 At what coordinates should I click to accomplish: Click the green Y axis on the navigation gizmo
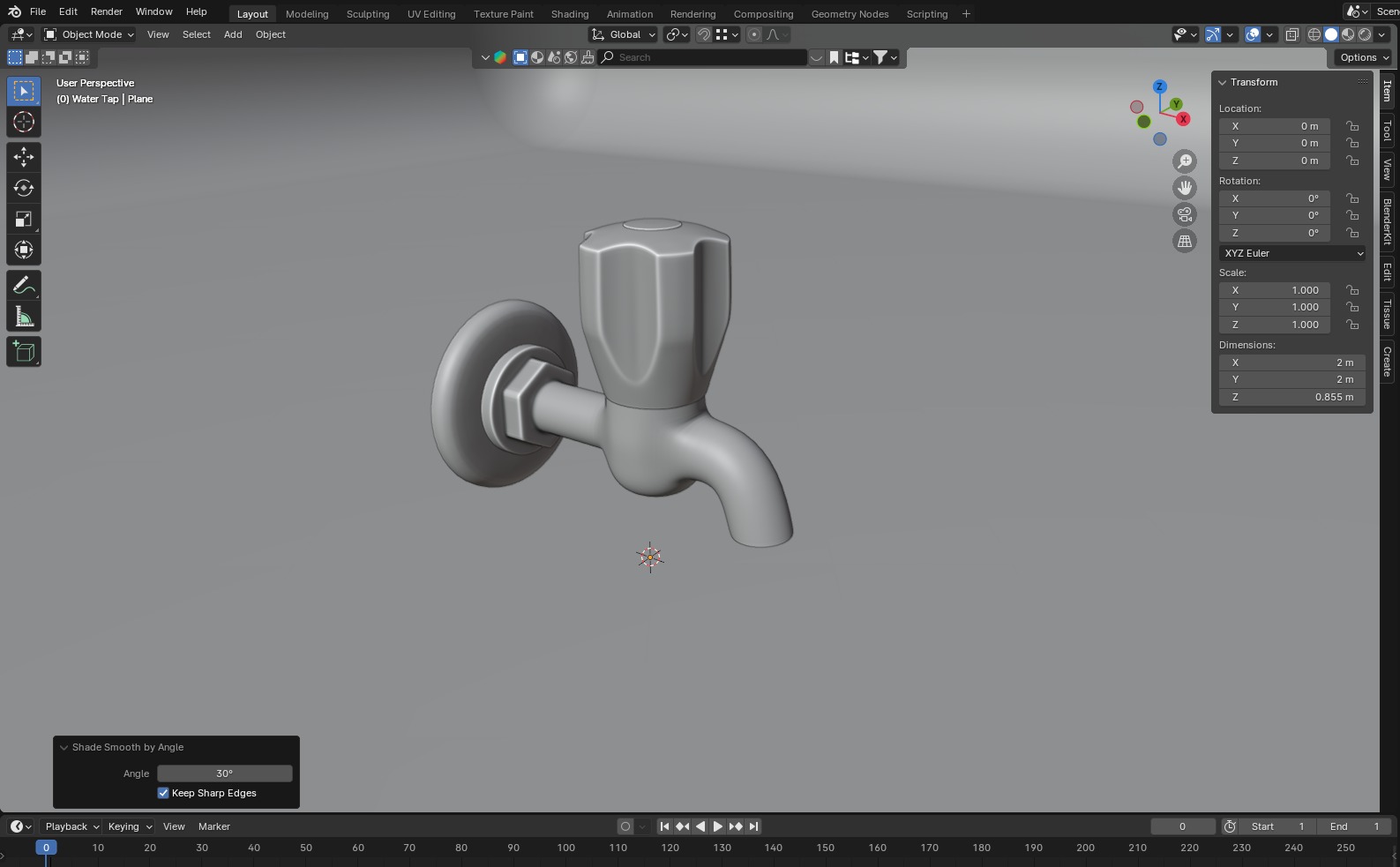pos(1176,104)
